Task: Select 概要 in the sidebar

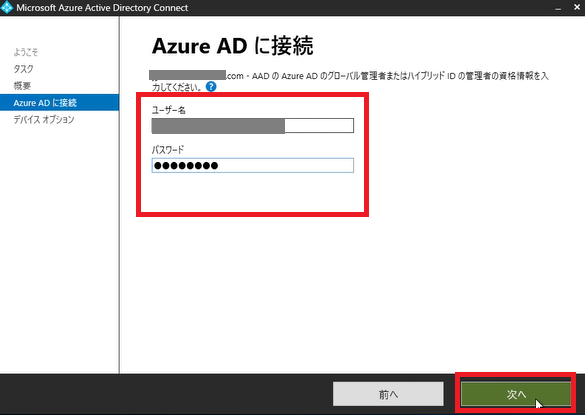Action: point(22,86)
